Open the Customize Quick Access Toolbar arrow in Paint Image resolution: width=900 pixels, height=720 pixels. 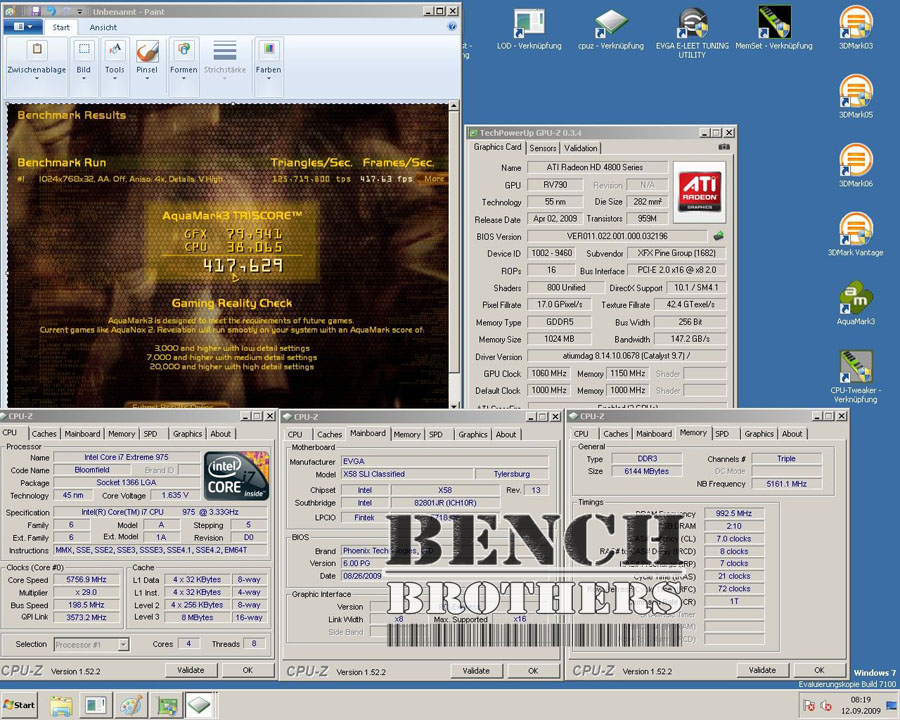click(80, 11)
